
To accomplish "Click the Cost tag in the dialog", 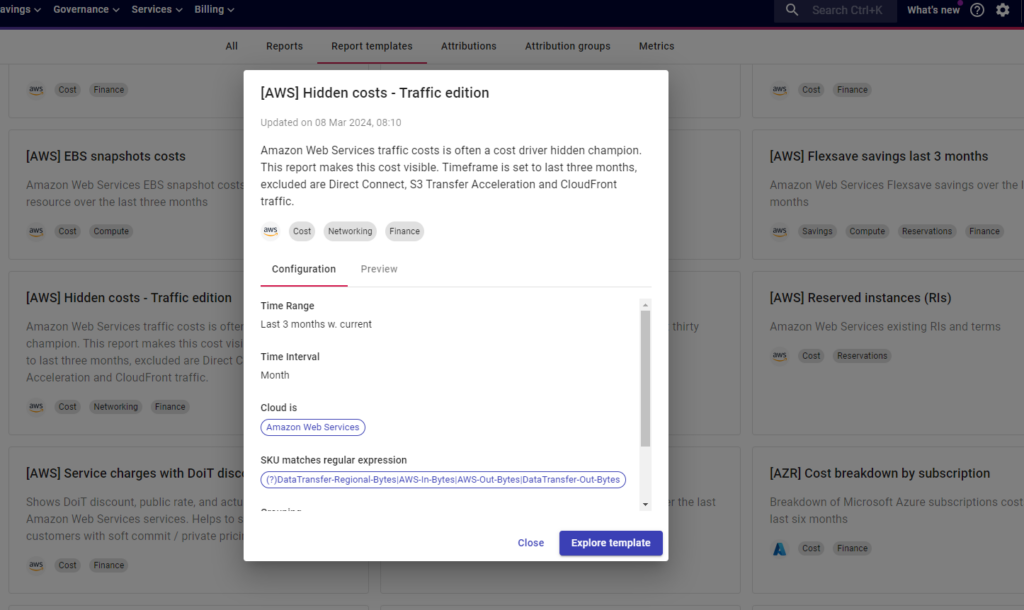I will [x=302, y=231].
